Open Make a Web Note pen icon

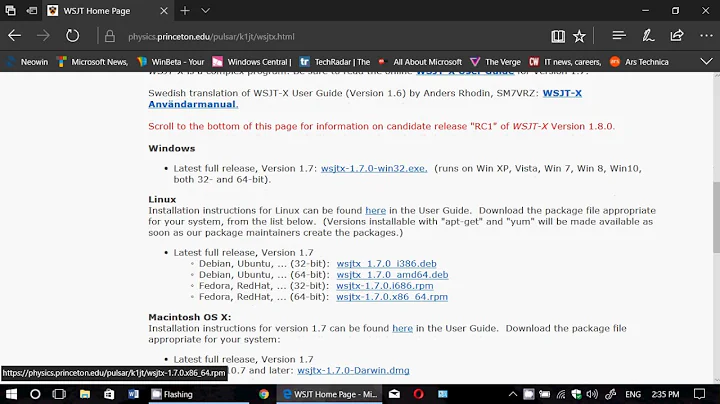click(648, 35)
